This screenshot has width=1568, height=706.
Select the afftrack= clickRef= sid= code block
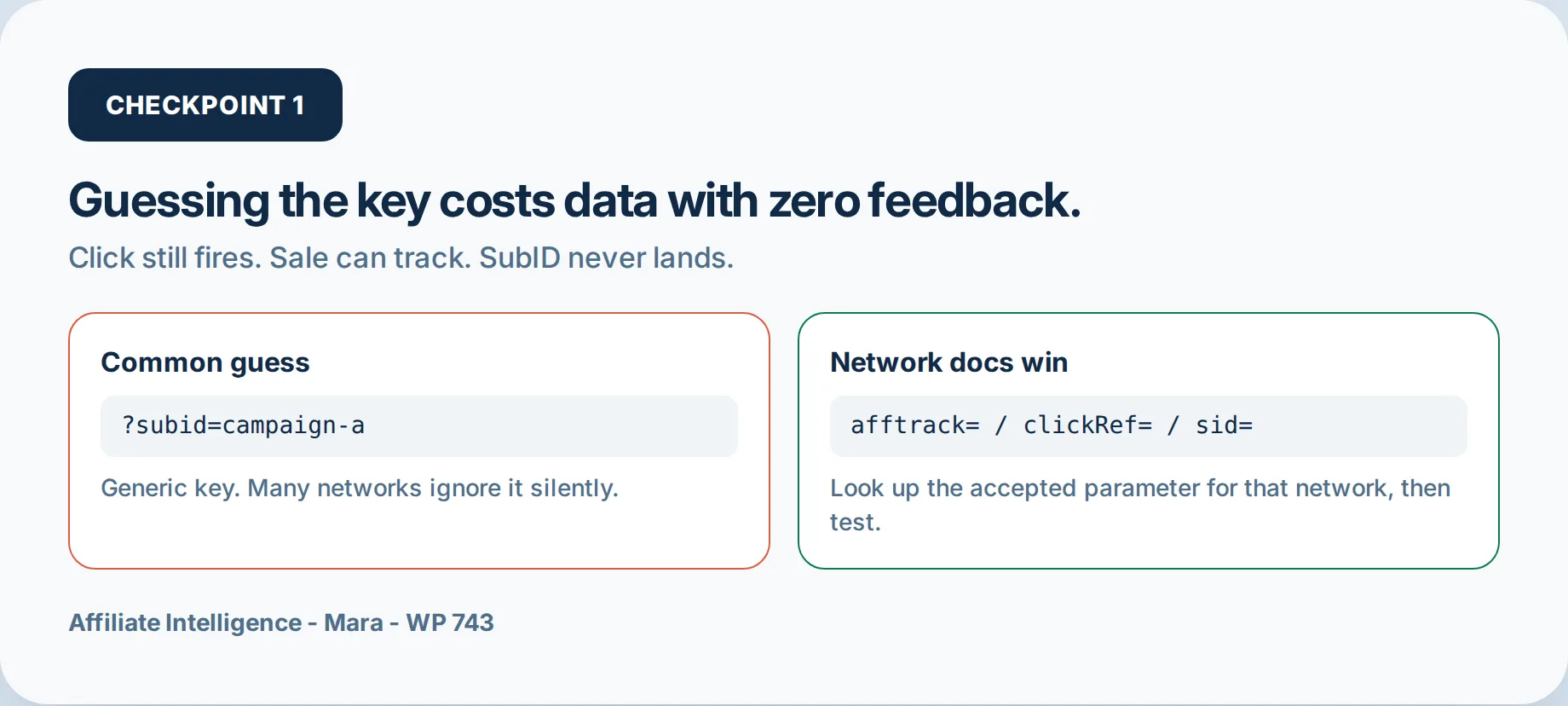coord(1149,425)
